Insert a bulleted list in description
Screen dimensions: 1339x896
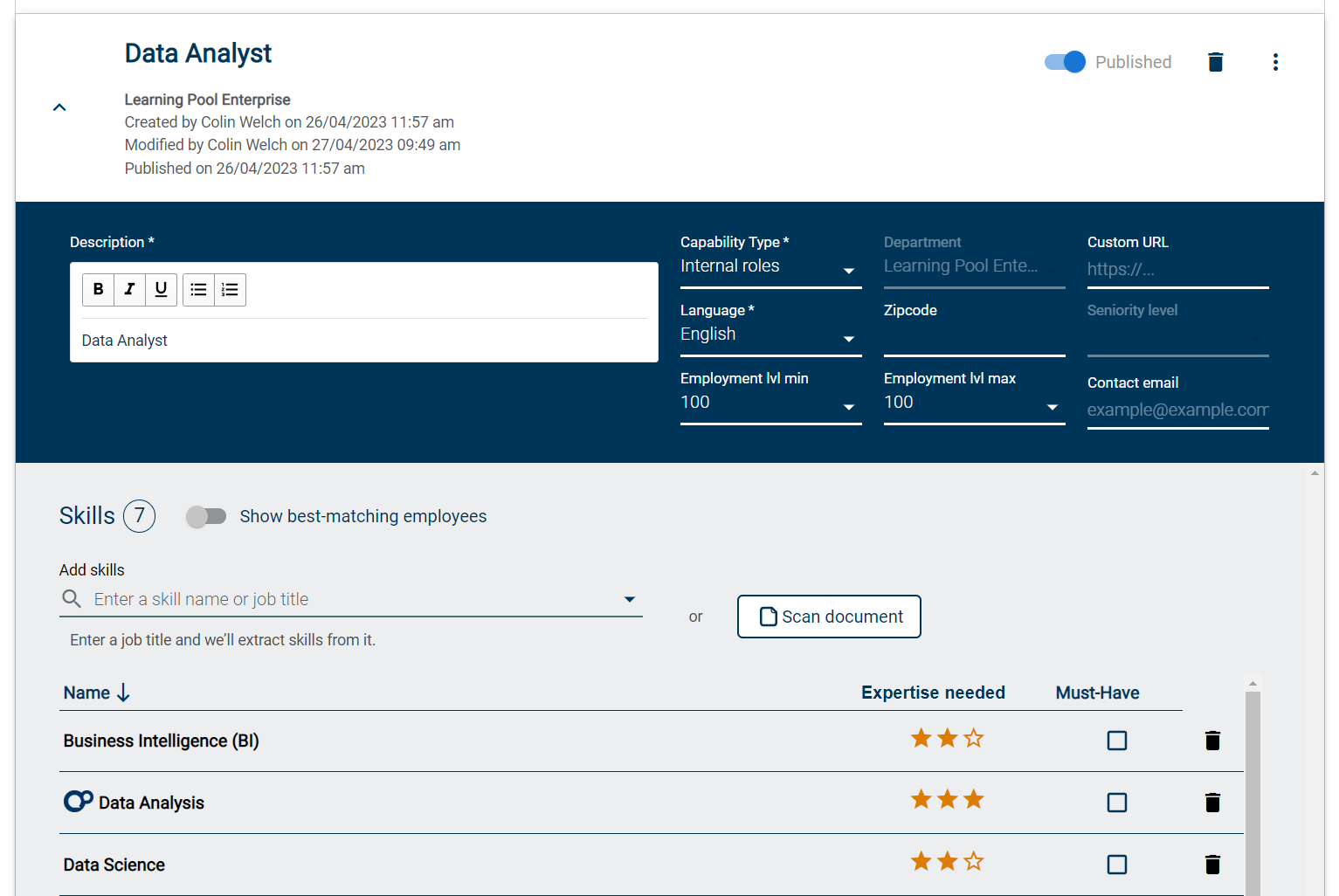click(198, 289)
